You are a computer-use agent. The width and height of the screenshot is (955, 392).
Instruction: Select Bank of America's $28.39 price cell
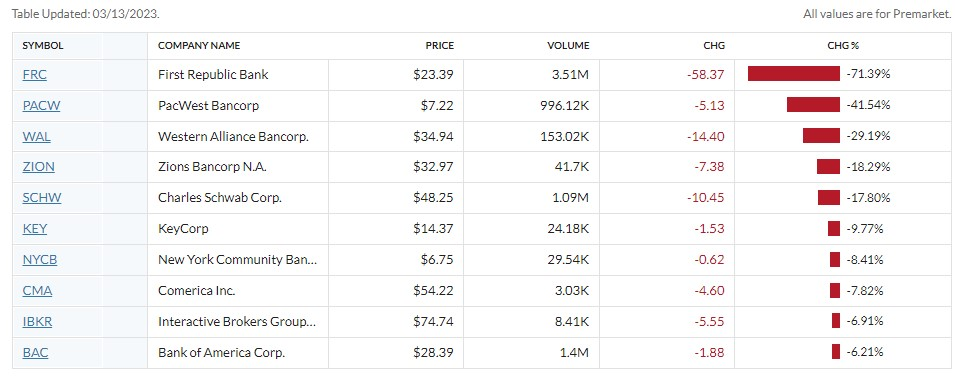[396, 352]
